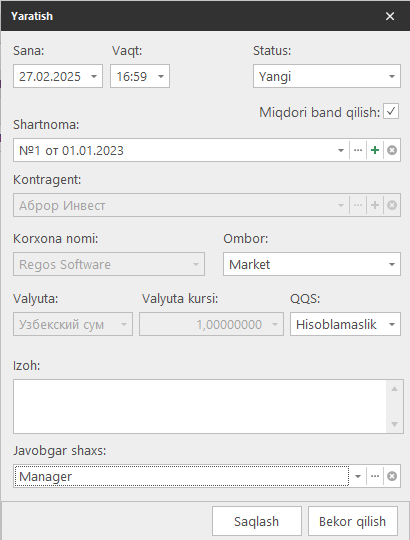Open the Sana date picker dropdown
Image resolution: width=410 pixels, height=540 pixels.
pyautogui.click(x=94, y=76)
